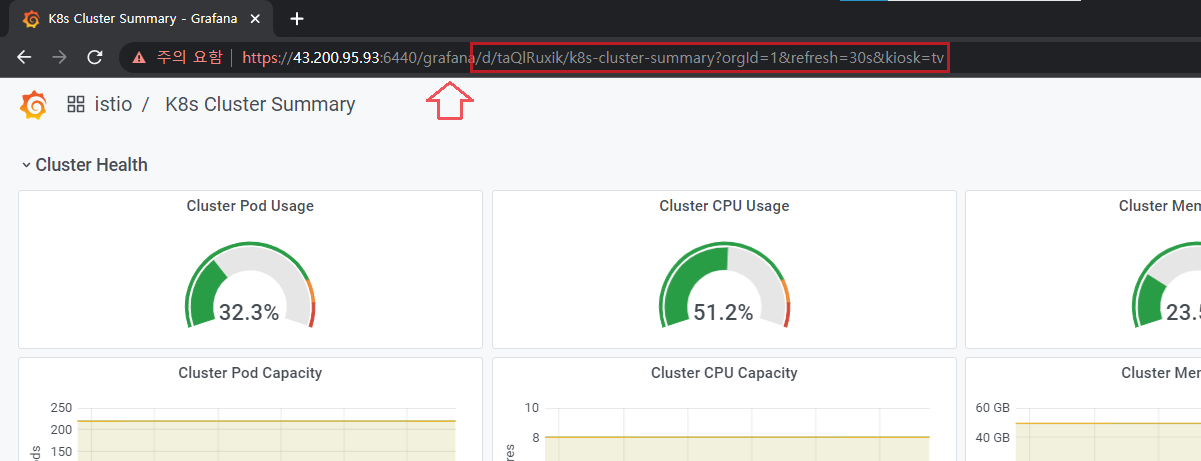Open the Cluster CPU Capacity panel title
The height and width of the screenshot is (461, 1201).
[x=724, y=373]
